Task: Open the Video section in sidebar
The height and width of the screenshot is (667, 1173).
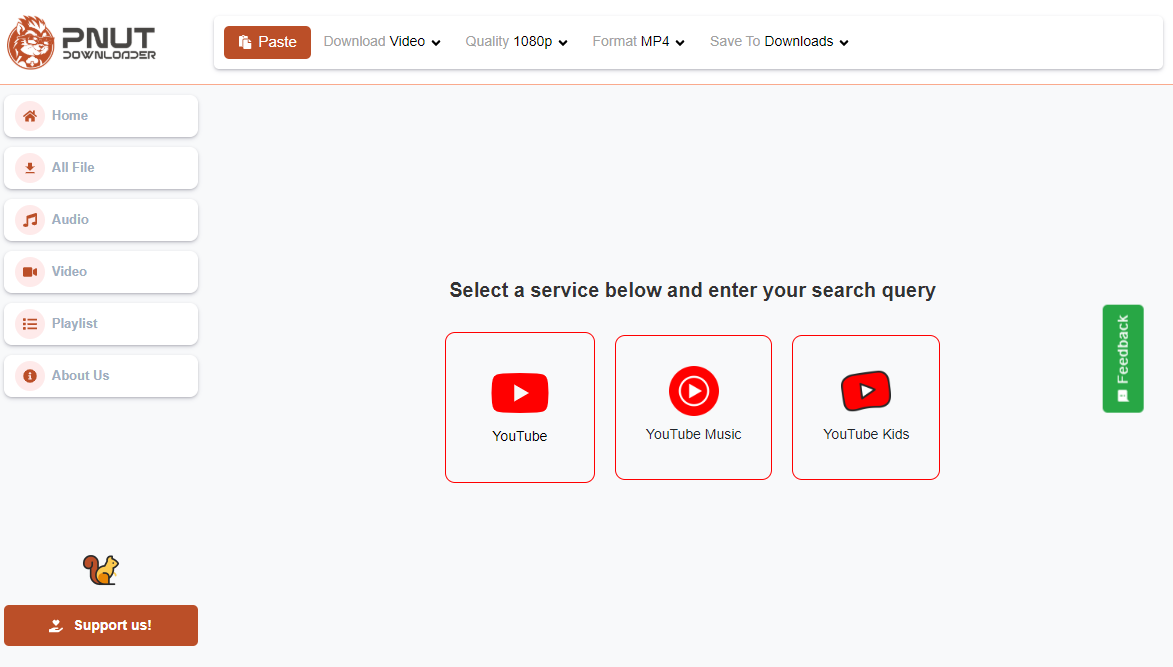Action: (101, 271)
